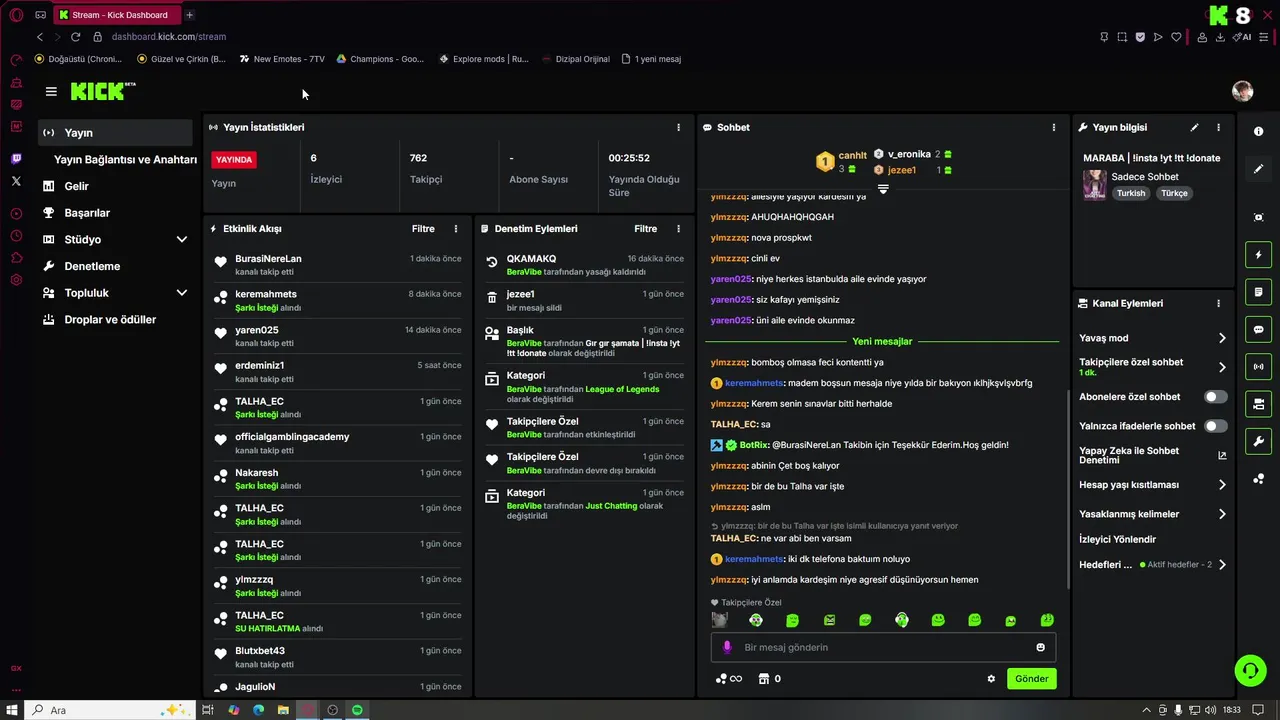Open options menu of Yayın bilgisi panel
The image size is (1280, 720).
click(1218, 127)
